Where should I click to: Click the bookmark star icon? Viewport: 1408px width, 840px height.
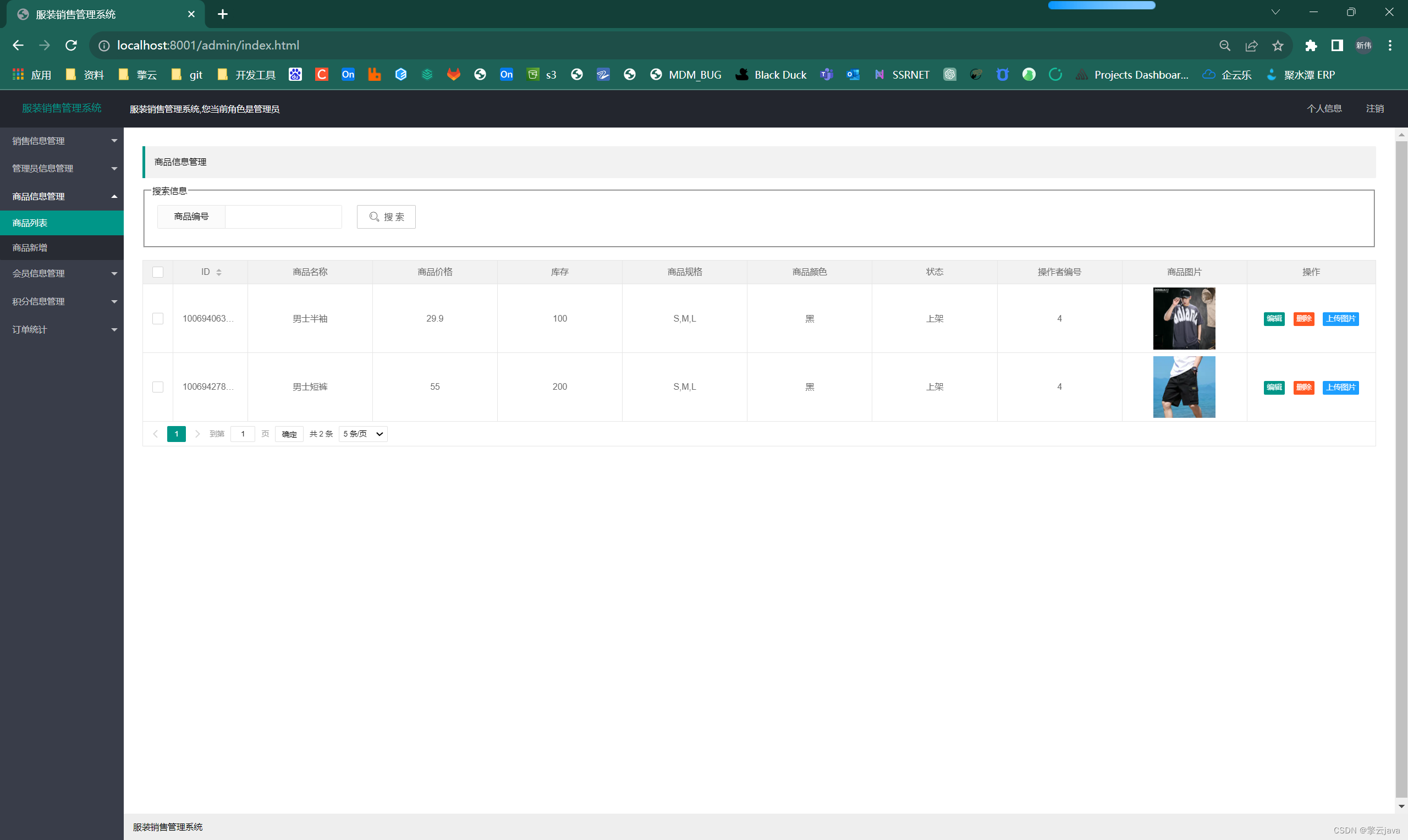pos(1278,46)
